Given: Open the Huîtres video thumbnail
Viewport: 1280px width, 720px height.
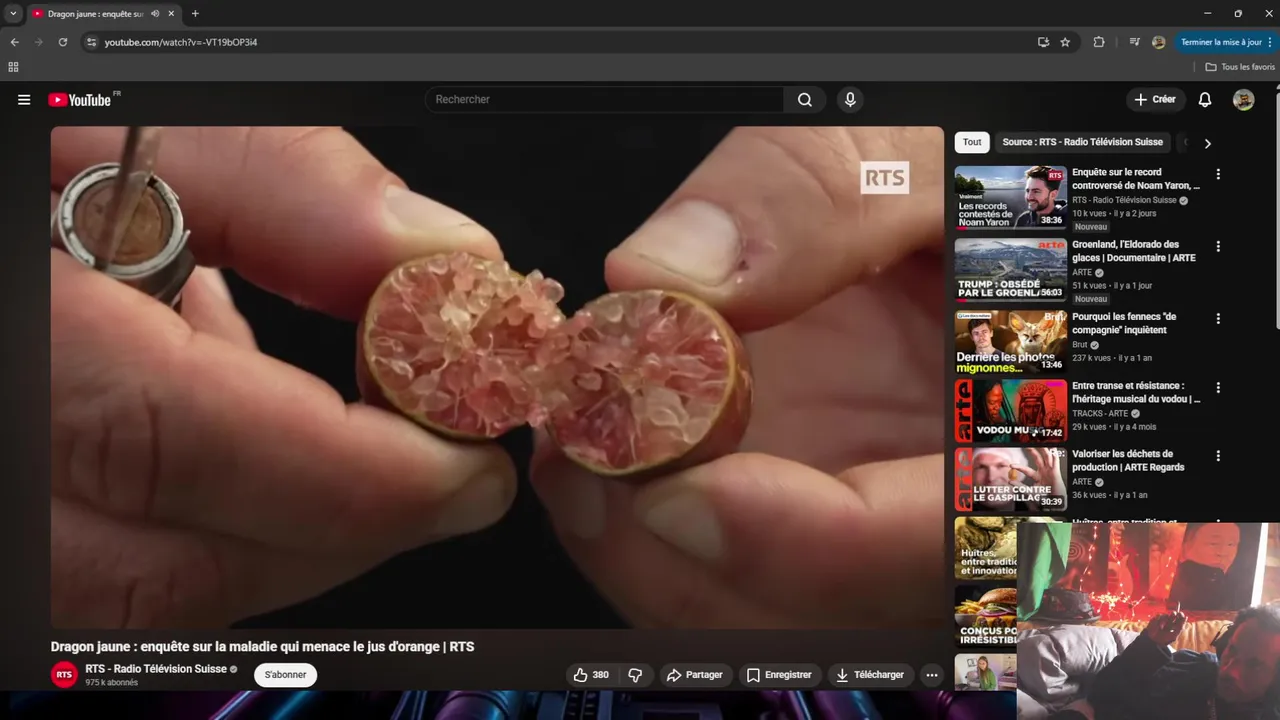Looking at the screenshot, I should click(986, 547).
